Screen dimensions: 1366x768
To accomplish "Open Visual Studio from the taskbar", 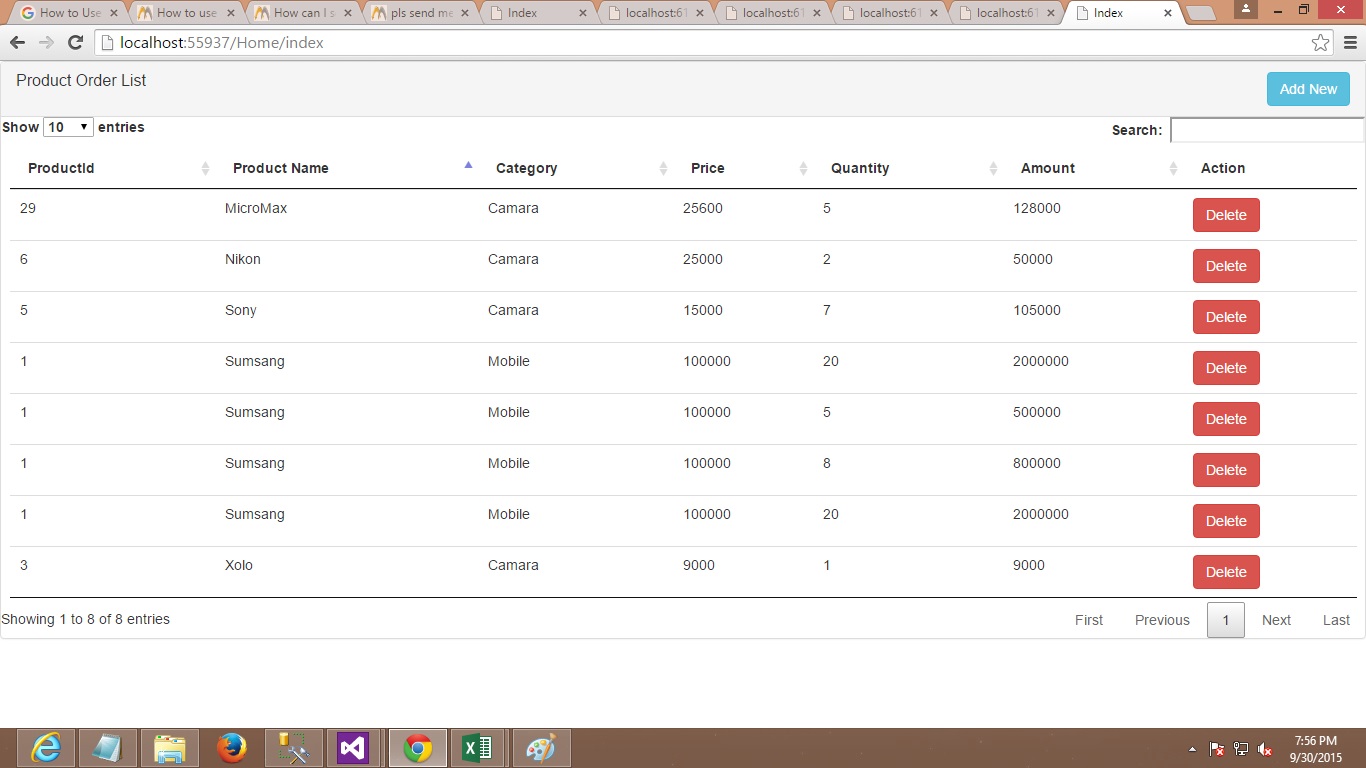I will [x=353, y=748].
